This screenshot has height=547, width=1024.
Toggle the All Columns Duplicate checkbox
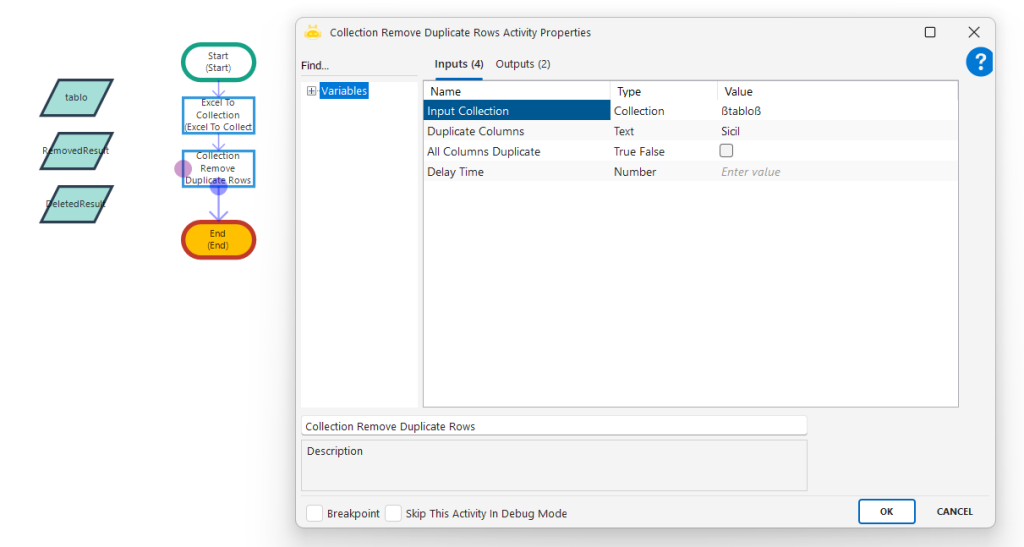click(x=727, y=151)
